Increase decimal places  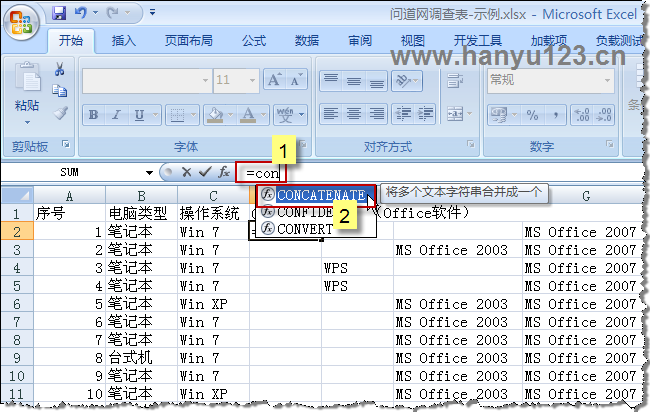(582, 115)
